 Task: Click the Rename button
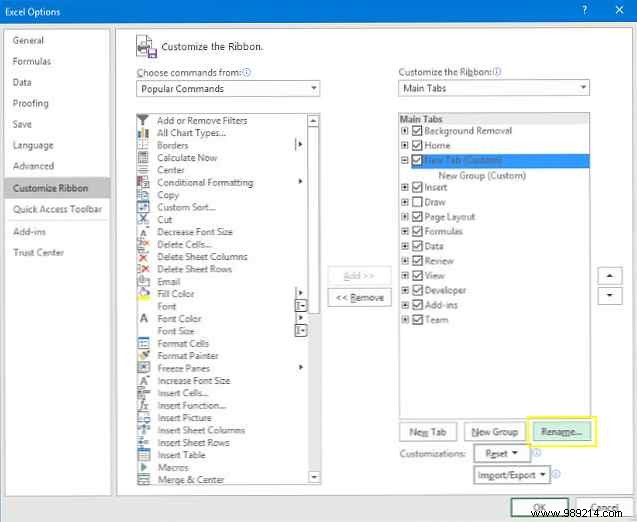(561, 432)
